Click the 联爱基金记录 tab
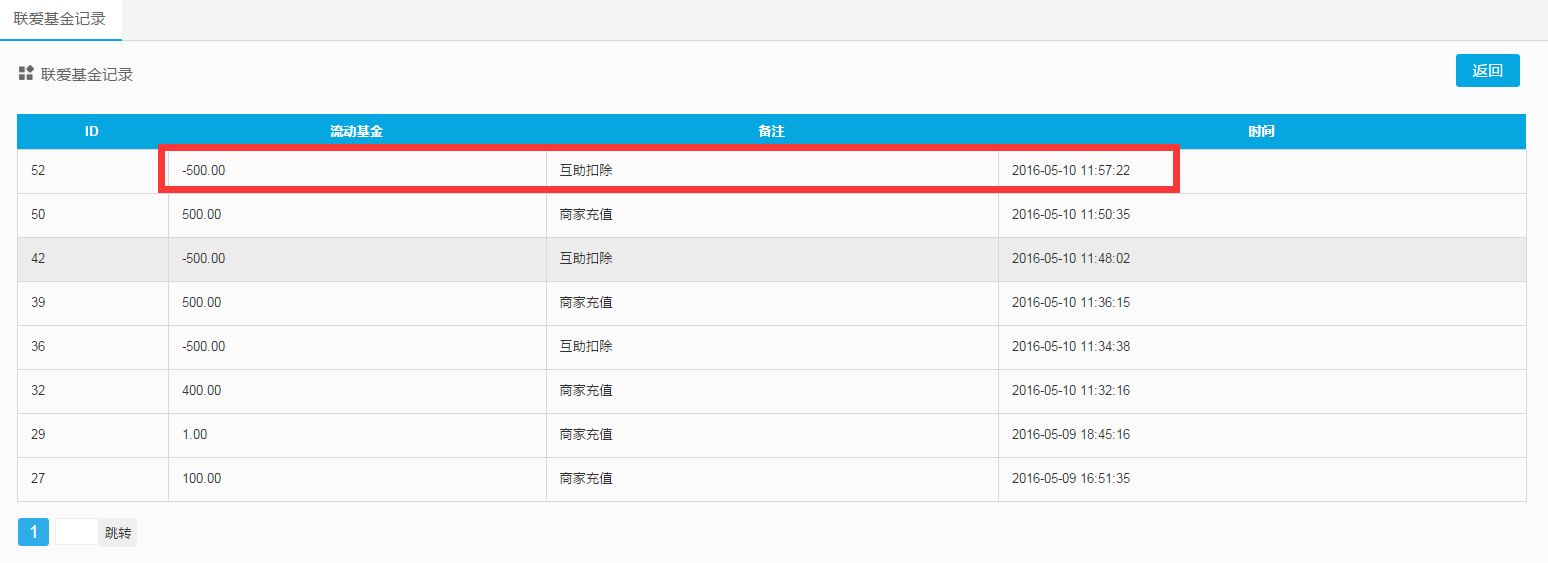This screenshot has width=1548, height=563. [x=60, y=19]
